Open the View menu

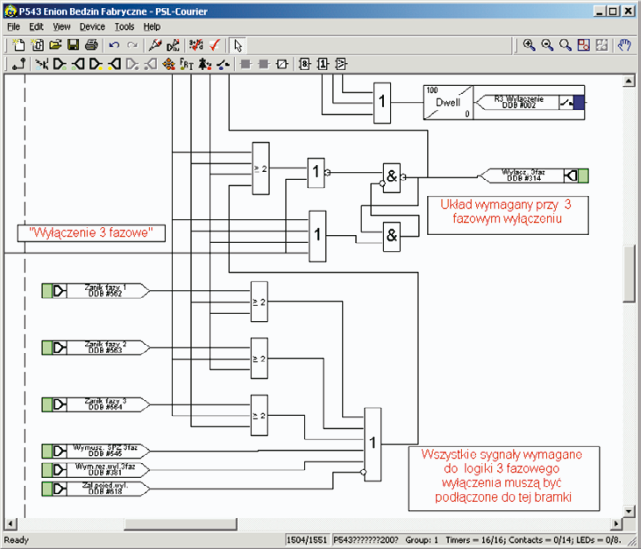[x=61, y=27]
